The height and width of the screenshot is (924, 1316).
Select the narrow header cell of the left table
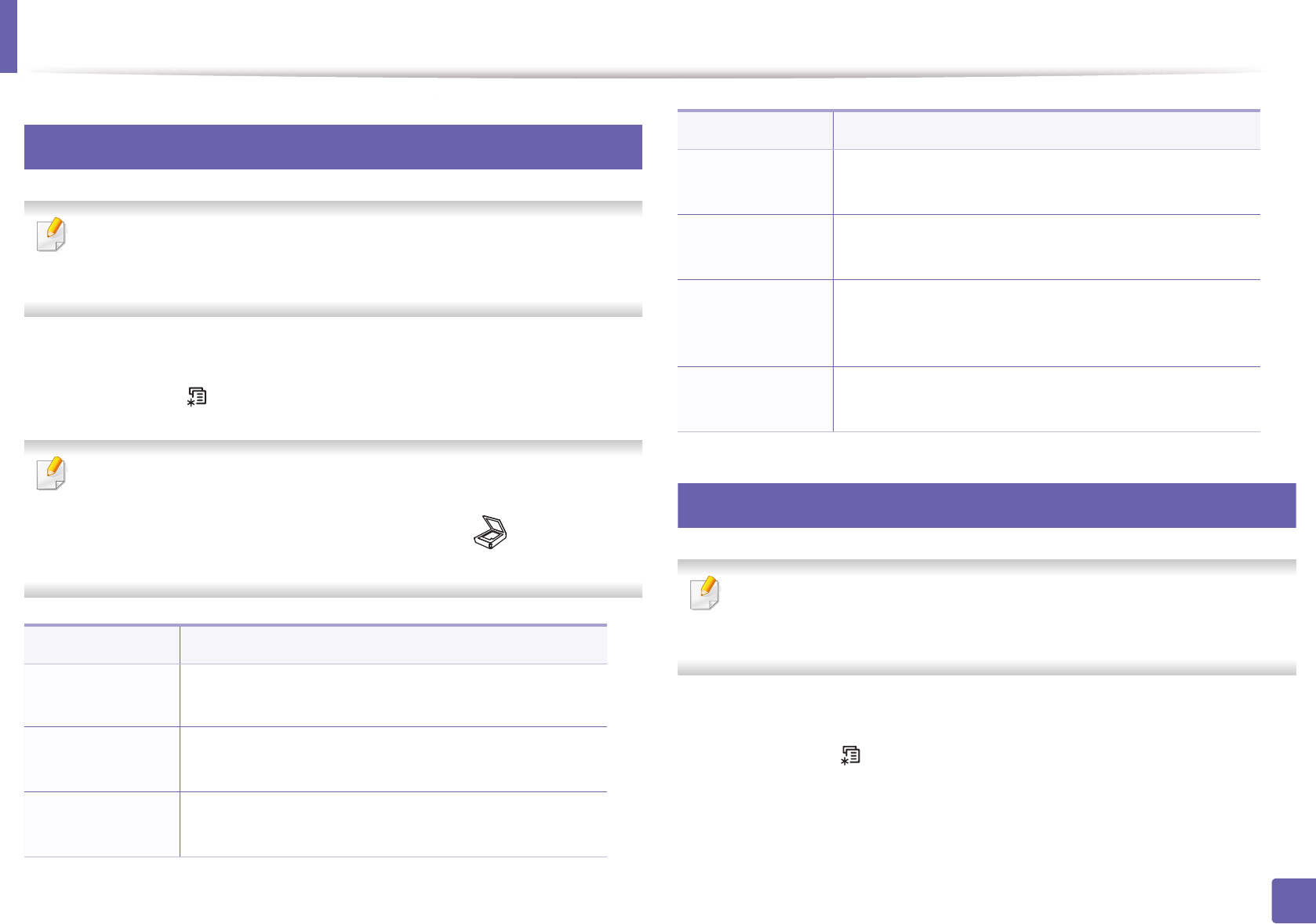coord(102,645)
